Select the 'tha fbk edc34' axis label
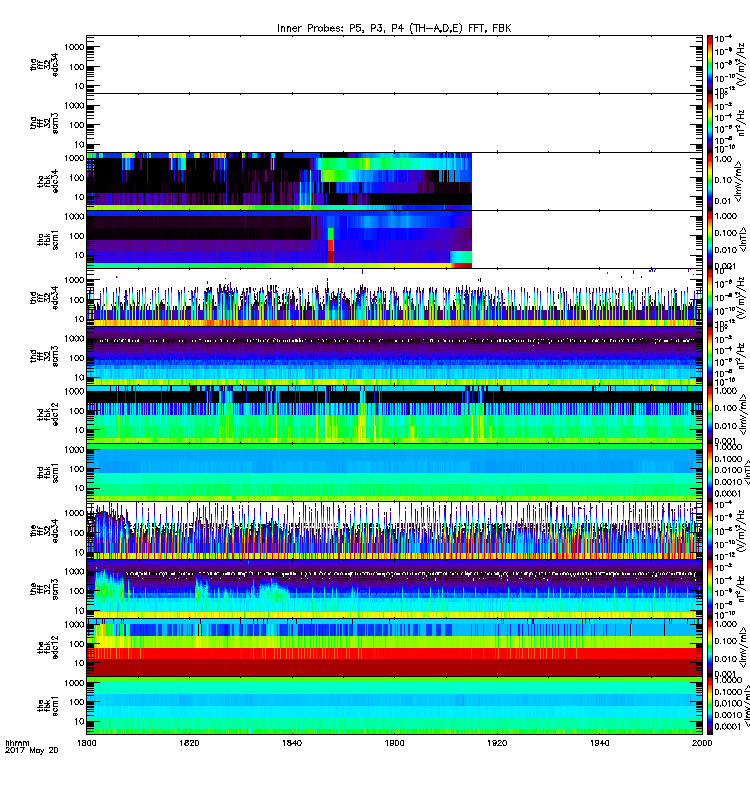The height and width of the screenshot is (800, 750). click(x=47, y=182)
